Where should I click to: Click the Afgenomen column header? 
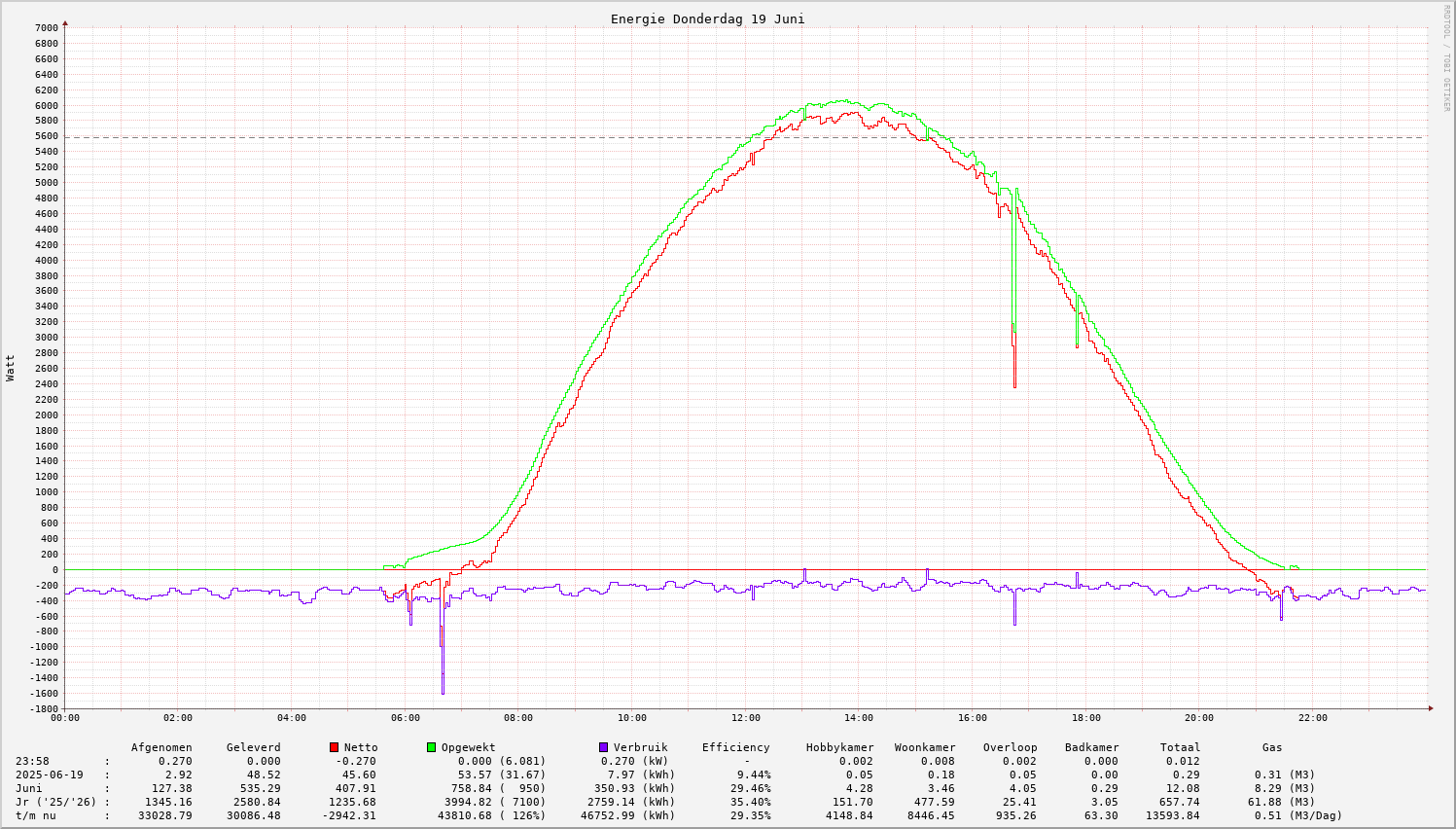(161, 747)
